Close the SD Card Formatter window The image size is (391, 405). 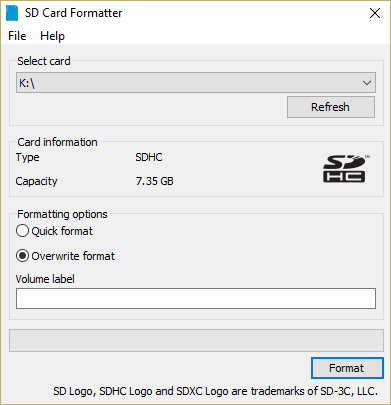point(375,13)
